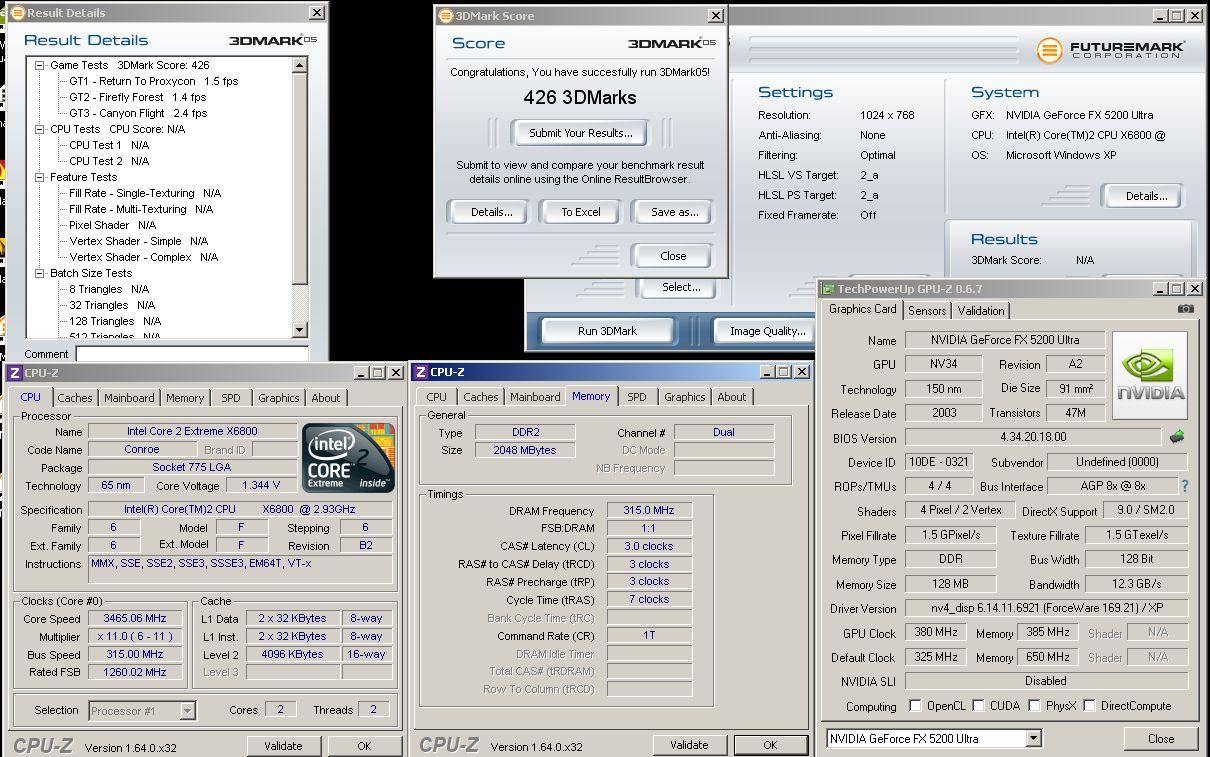Screen dimensions: 1210x757
Task: Click the GPU-Z BIOS save icon
Action: click(x=1178, y=437)
